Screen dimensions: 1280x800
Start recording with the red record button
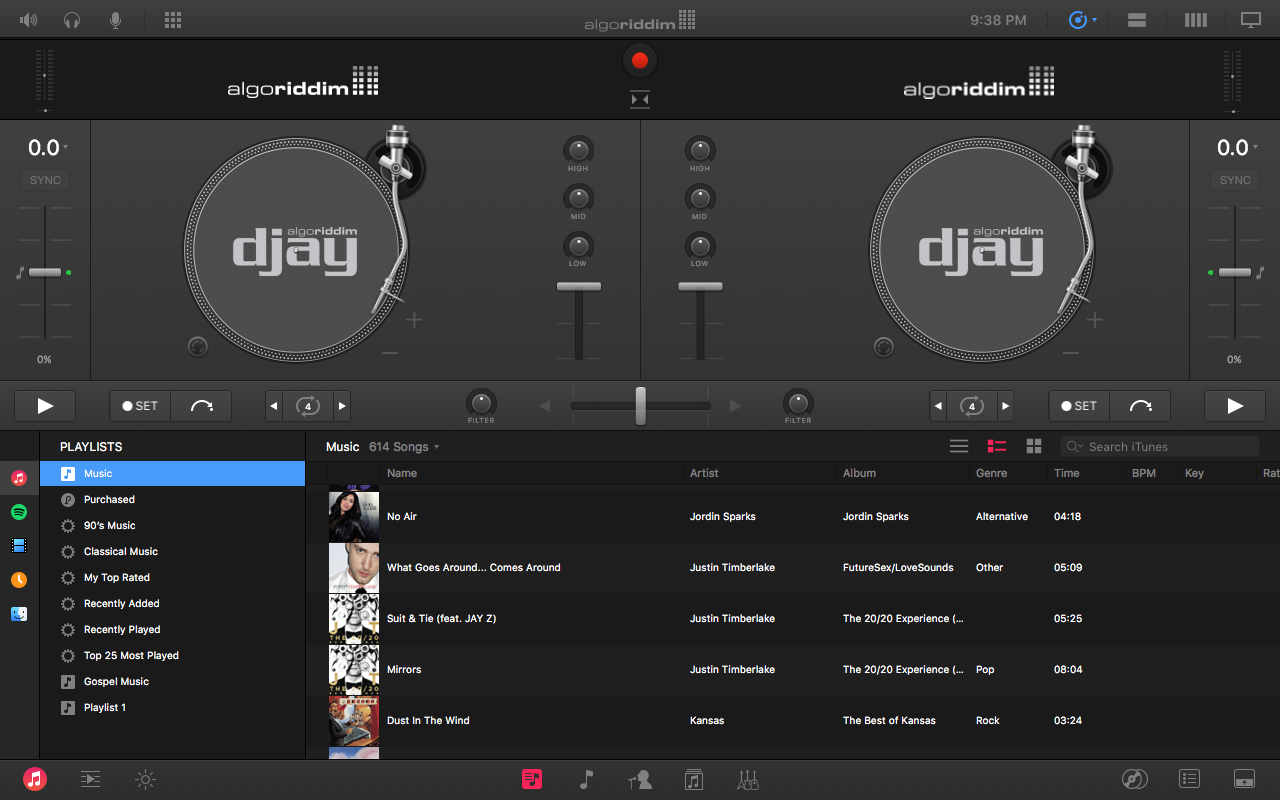[x=640, y=61]
